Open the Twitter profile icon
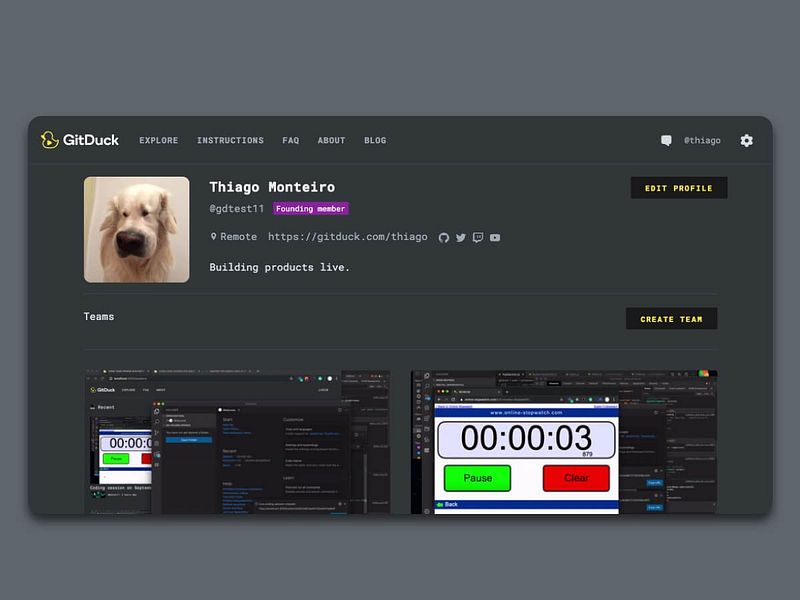This screenshot has height=600, width=800. (x=461, y=238)
